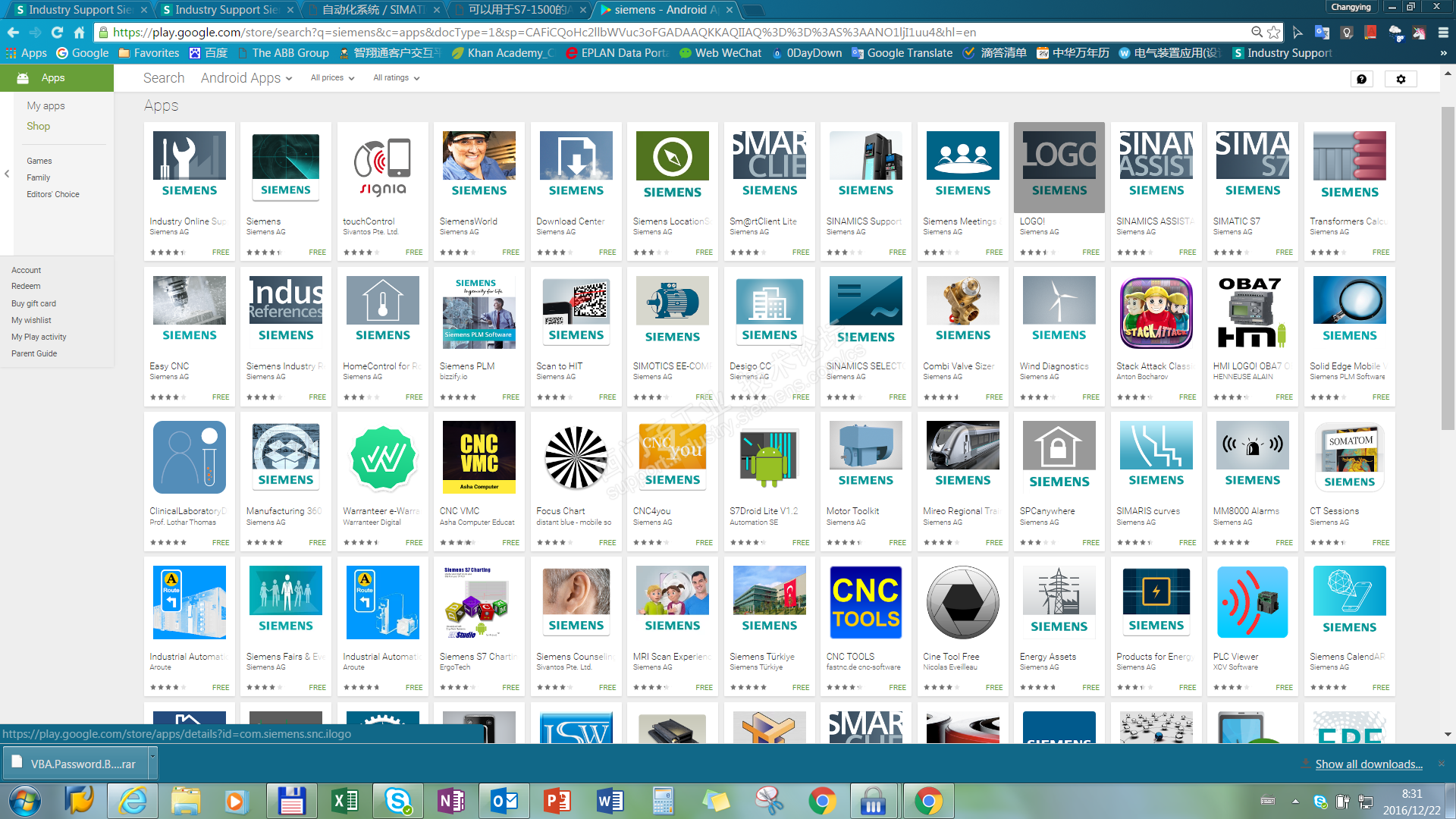1456x819 pixels.
Task: Expand the Android Apps dropdown
Action: (246, 78)
